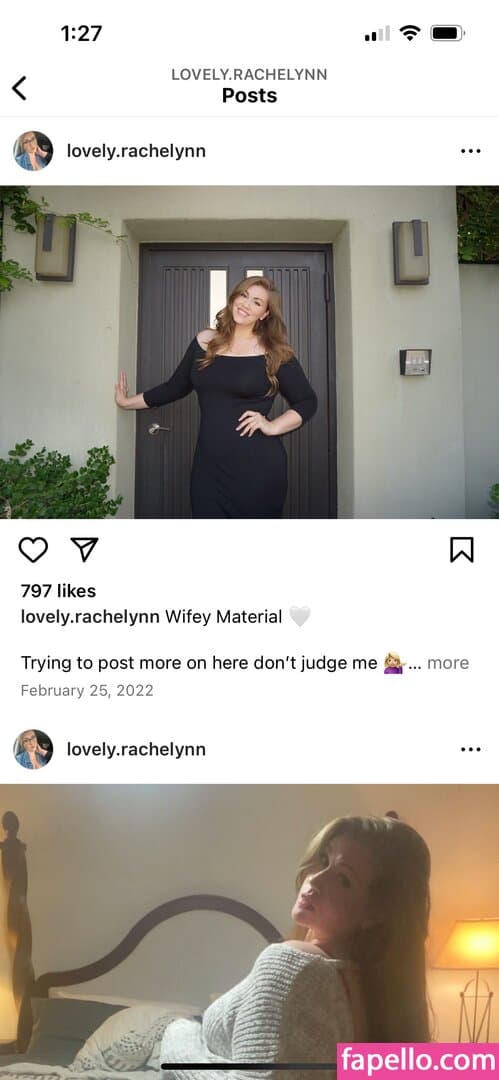Open the first post's profile avatar
The image size is (499, 1080).
point(33,151)
